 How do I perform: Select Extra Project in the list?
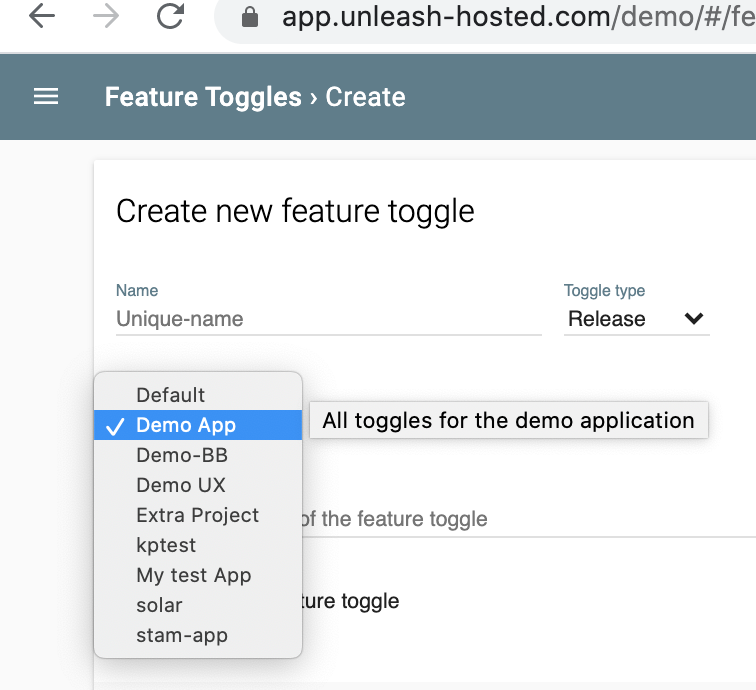(198, 515)
